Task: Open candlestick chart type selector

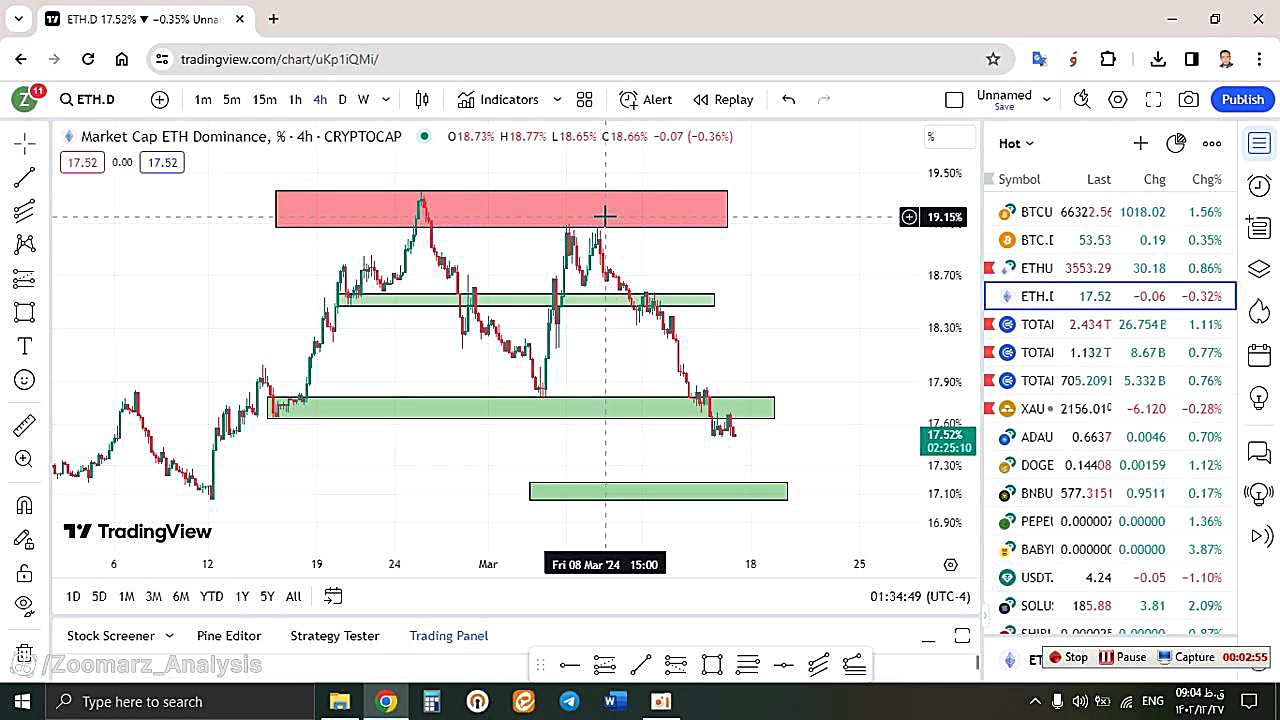Action: point(422,99)
